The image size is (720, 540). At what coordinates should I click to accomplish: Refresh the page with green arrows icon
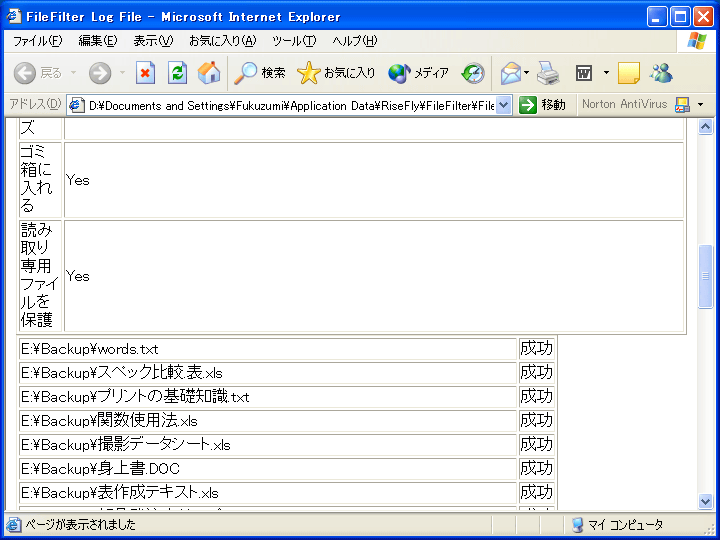(177, 73)
